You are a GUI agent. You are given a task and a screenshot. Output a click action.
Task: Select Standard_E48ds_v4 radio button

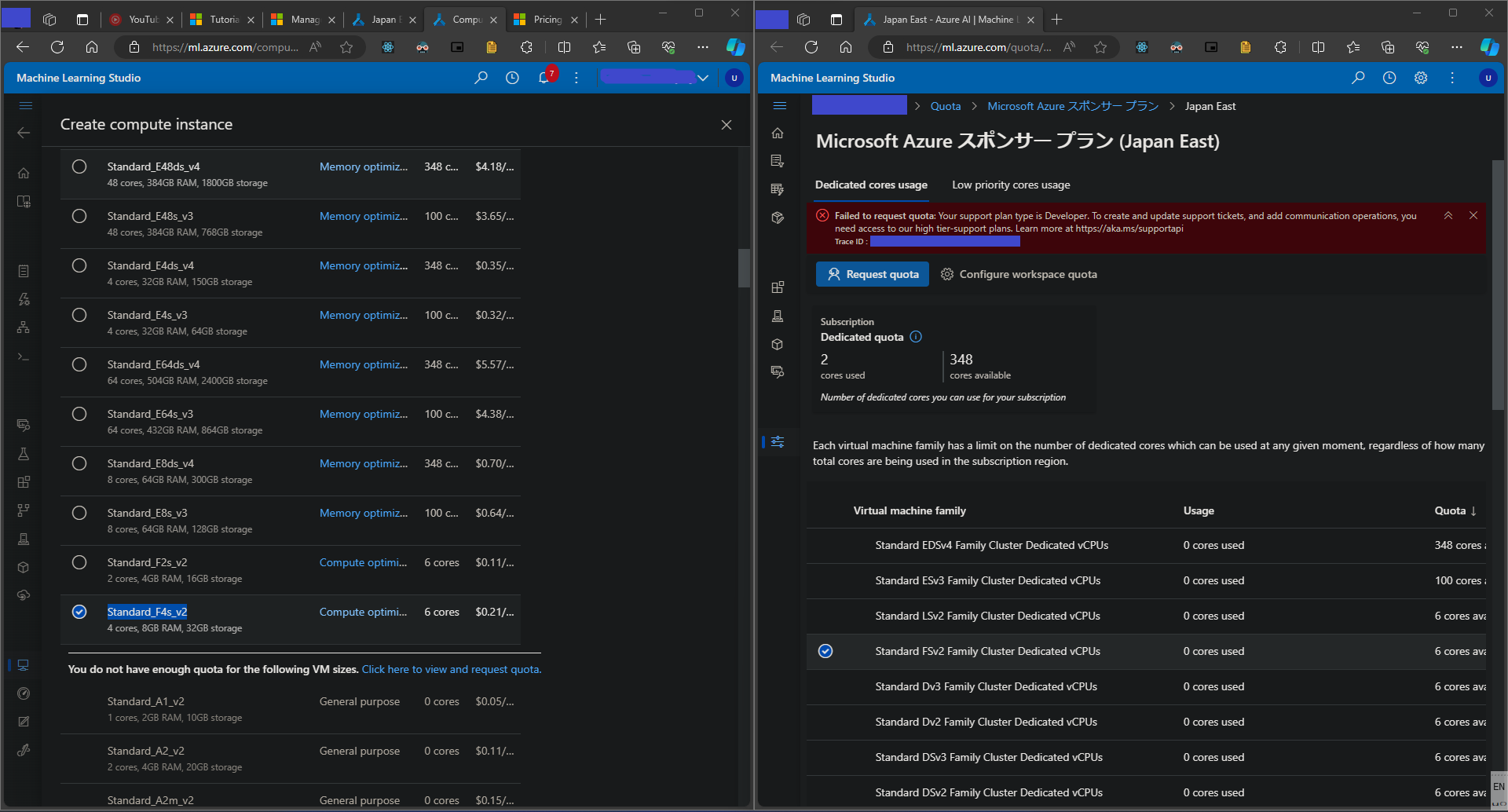pyautogui.click(x=79, y=166)
